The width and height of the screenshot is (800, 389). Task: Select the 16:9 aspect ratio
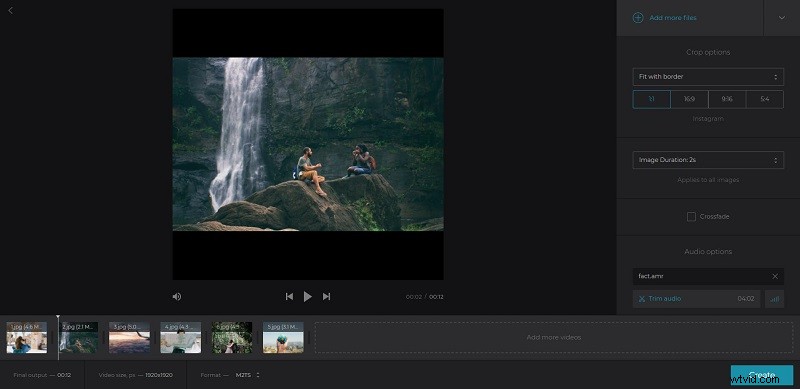pos(689,99)
